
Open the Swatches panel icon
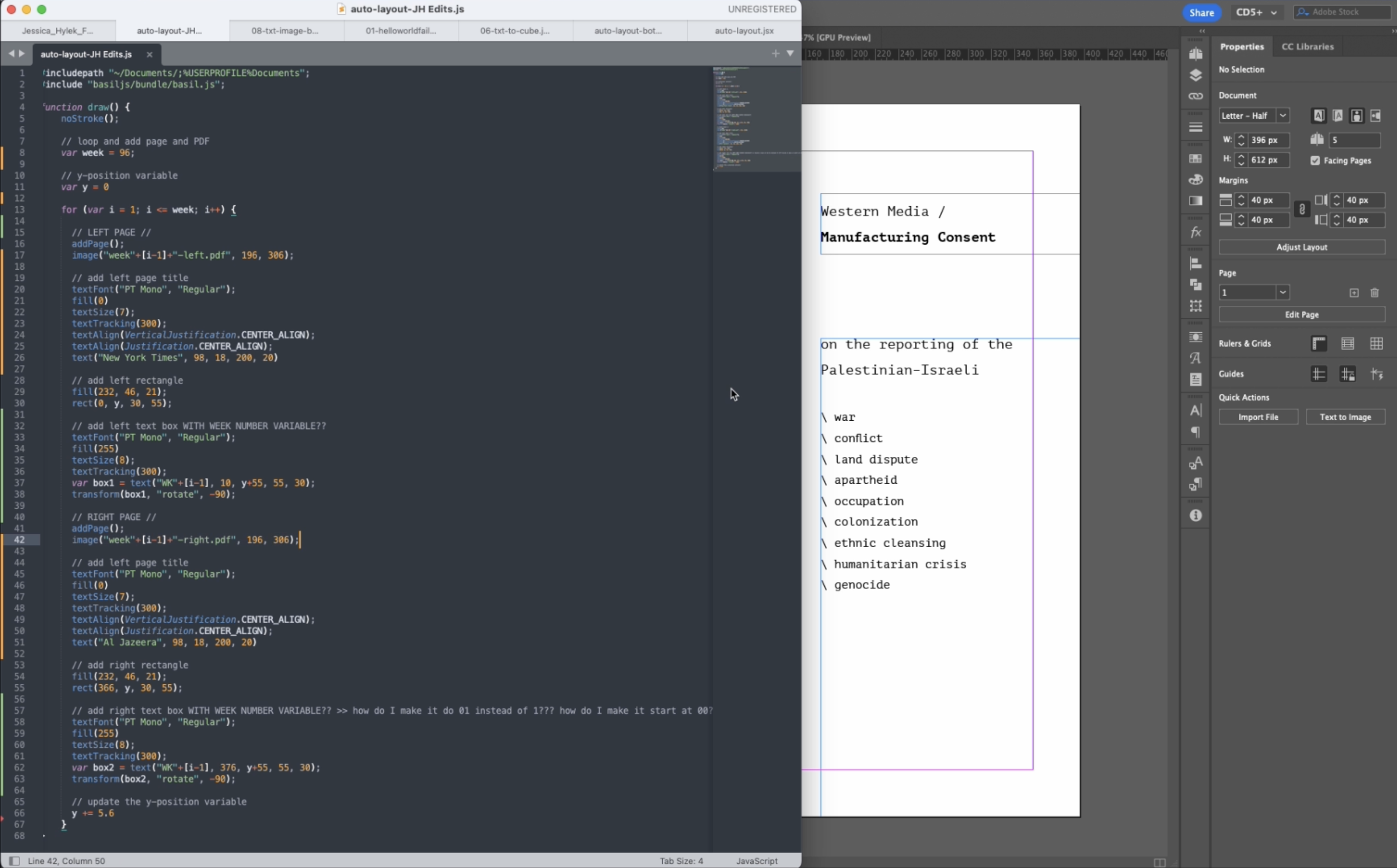click(x=1195, y=159)
